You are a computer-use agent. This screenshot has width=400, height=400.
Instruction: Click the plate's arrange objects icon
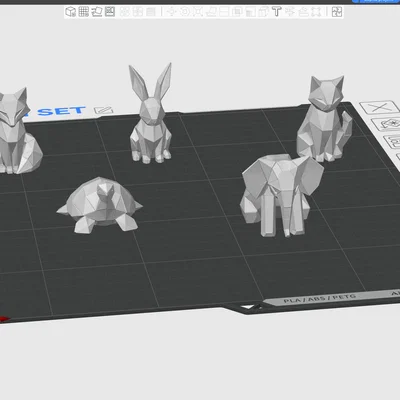392,141
